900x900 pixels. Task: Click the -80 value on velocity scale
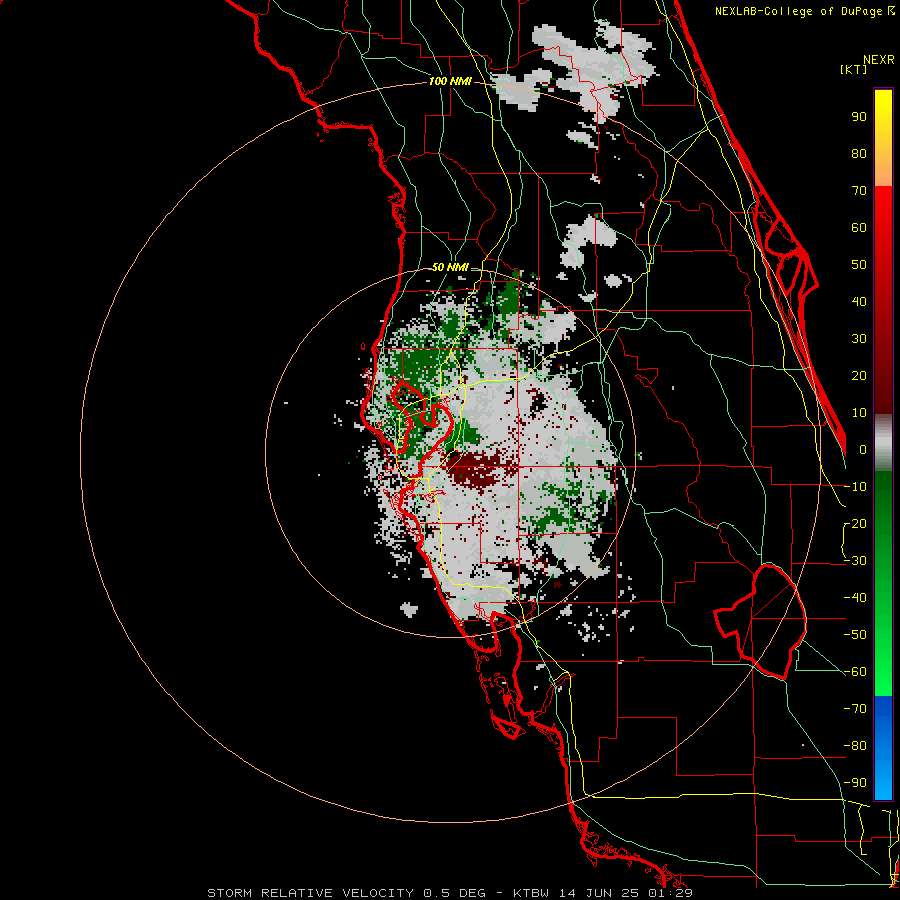click(x=855, y=746)
